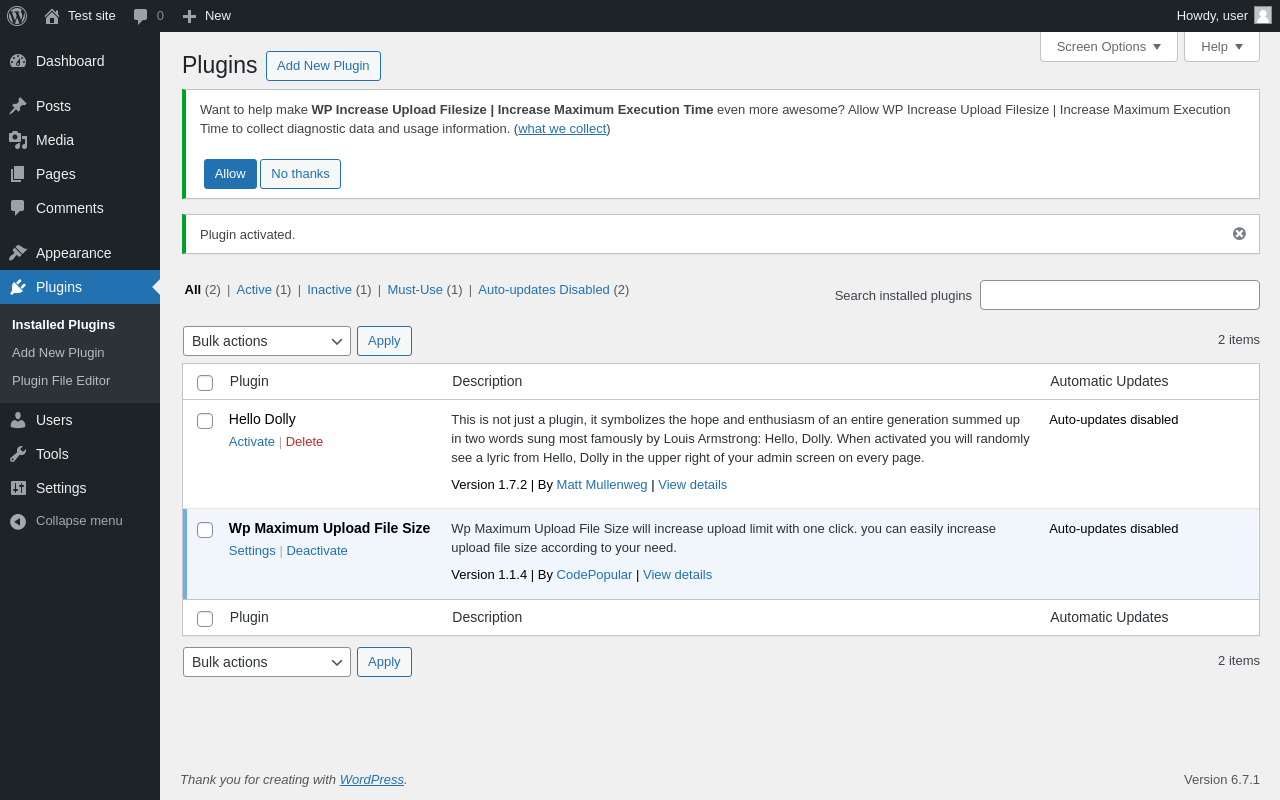Open Plugin File Editor submenu item
The height and width of the screenshot is (800, 1280).
click(x=61, y=381)
